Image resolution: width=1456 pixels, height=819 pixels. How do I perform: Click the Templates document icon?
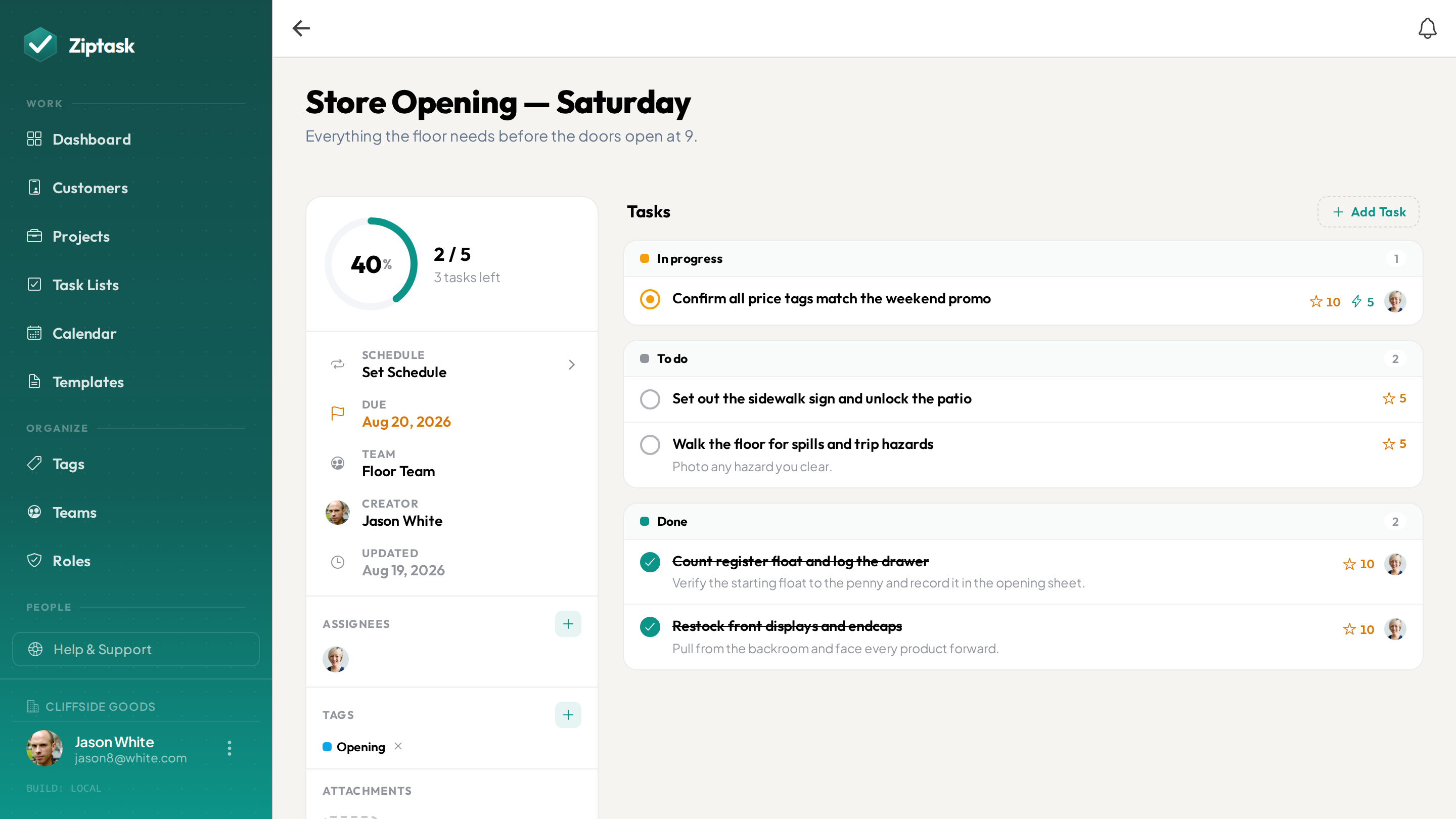click(34, 382)
